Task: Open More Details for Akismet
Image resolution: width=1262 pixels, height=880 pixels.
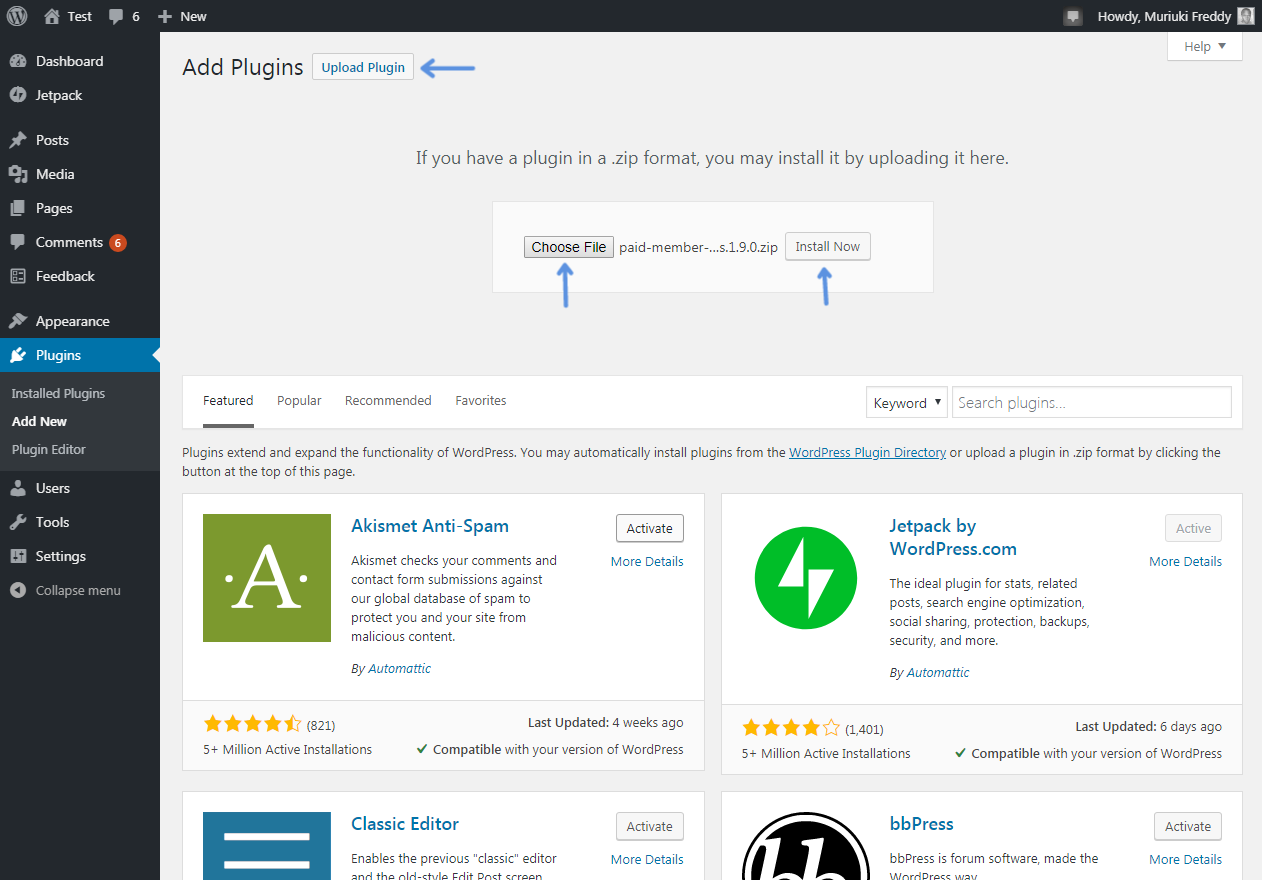Action: pyautogui.click(x=647, y=561)
